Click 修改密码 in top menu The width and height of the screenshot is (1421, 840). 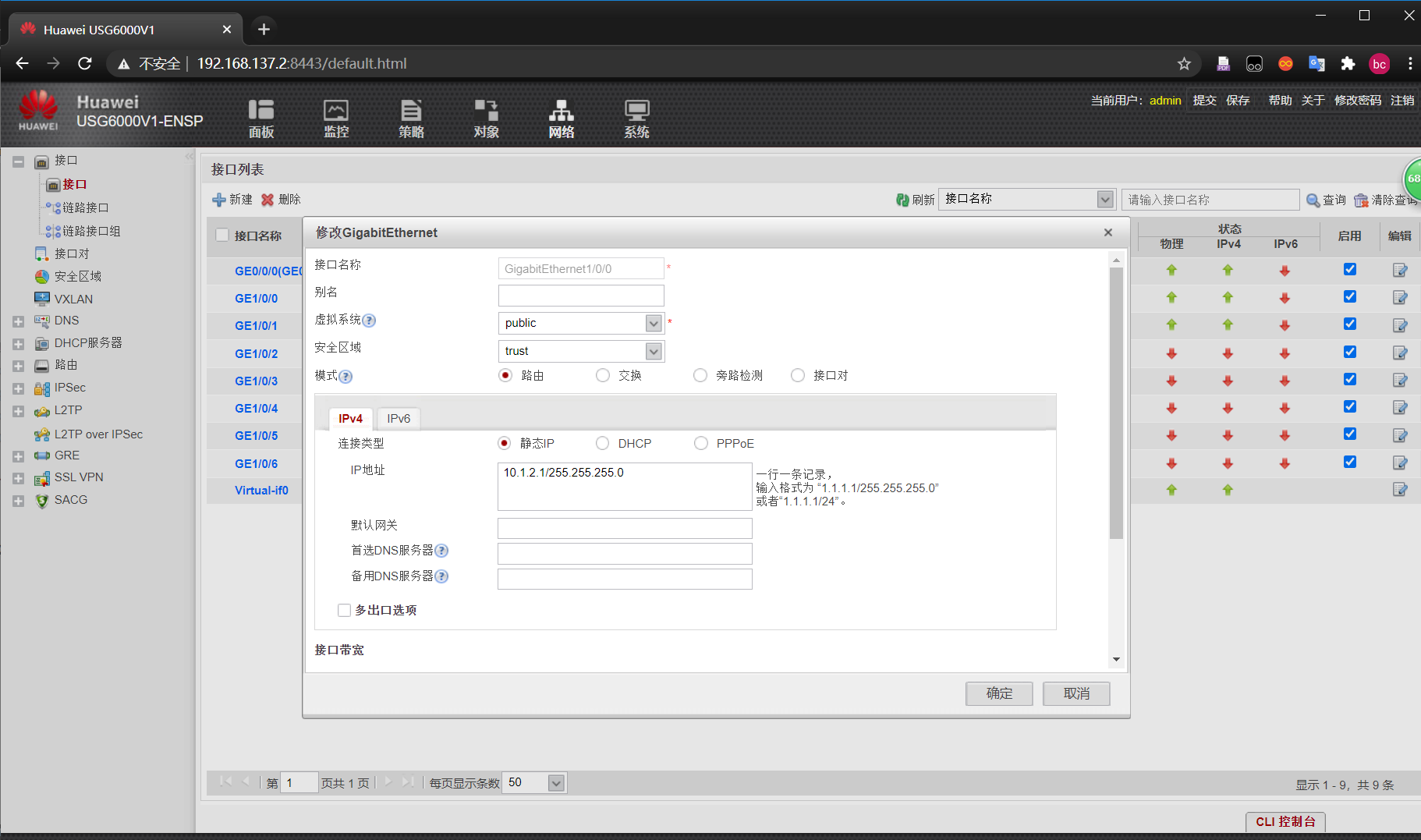pos(1358,100)
